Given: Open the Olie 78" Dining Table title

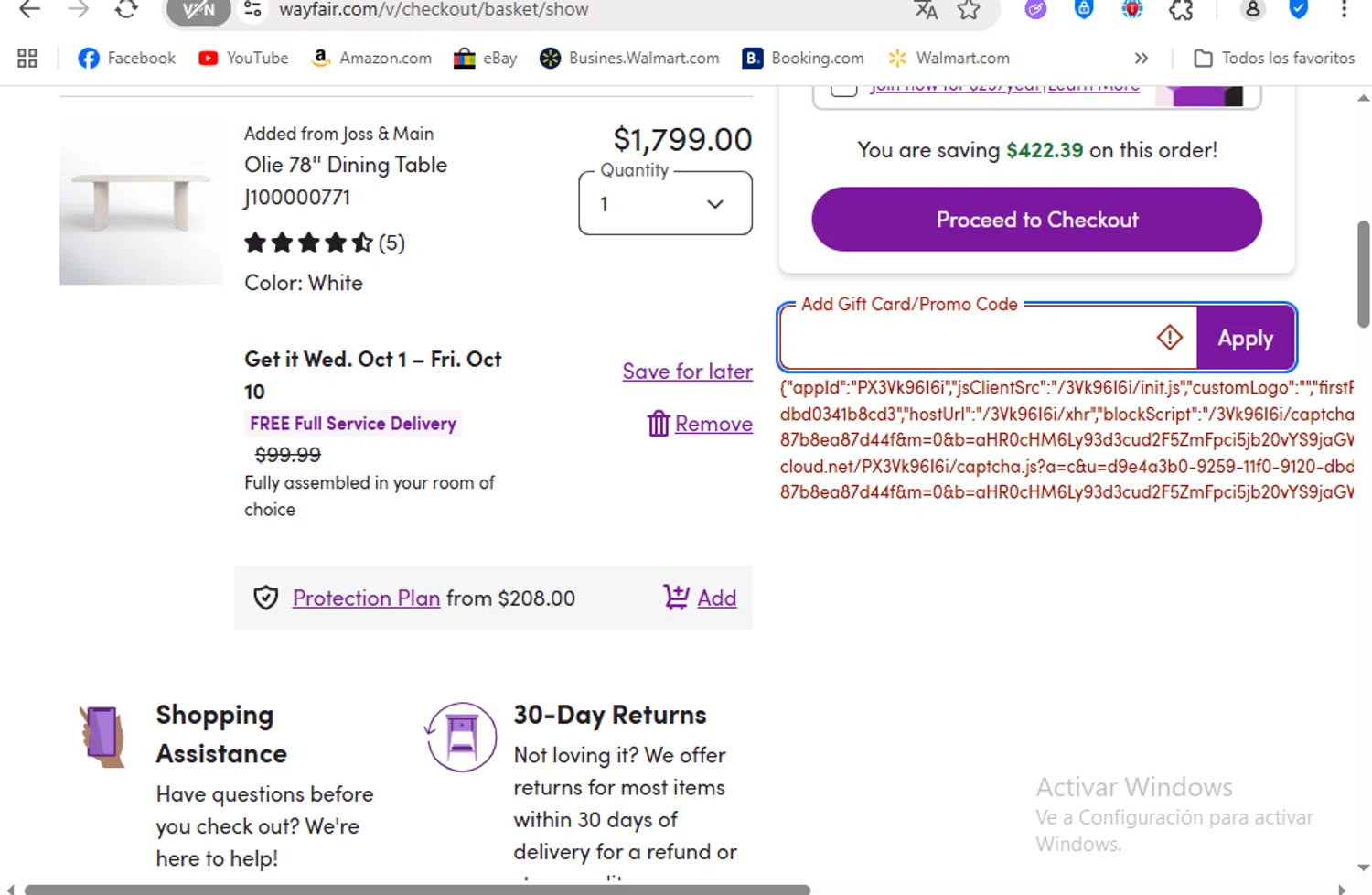Looking at the screenshot, I should (x=346, y=165).
